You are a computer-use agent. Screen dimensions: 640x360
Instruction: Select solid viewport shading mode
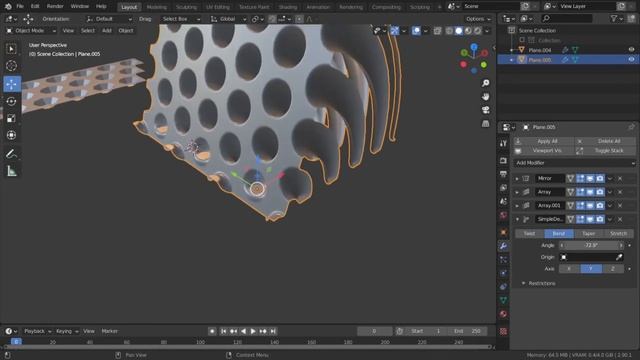click(x=459, y=31)
